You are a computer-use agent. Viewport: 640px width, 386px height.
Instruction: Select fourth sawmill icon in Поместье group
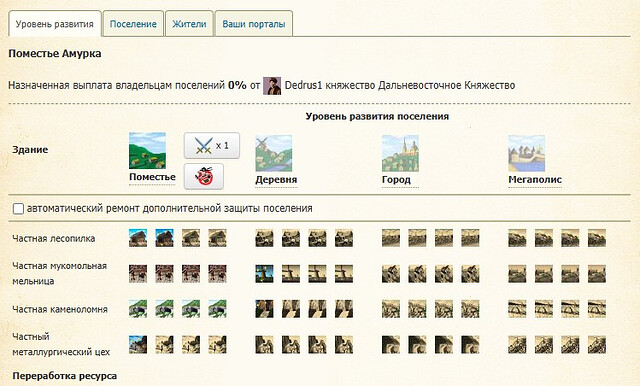pyautogui.click(x=217, y=238)
